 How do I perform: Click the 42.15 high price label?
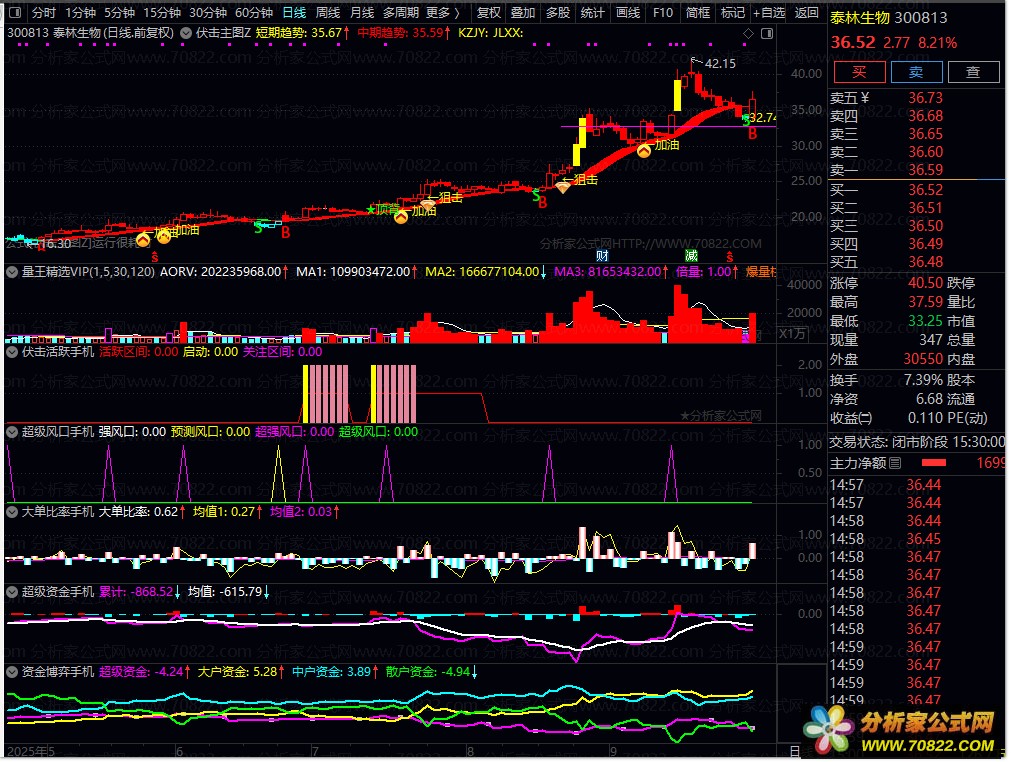pos(720,63)
